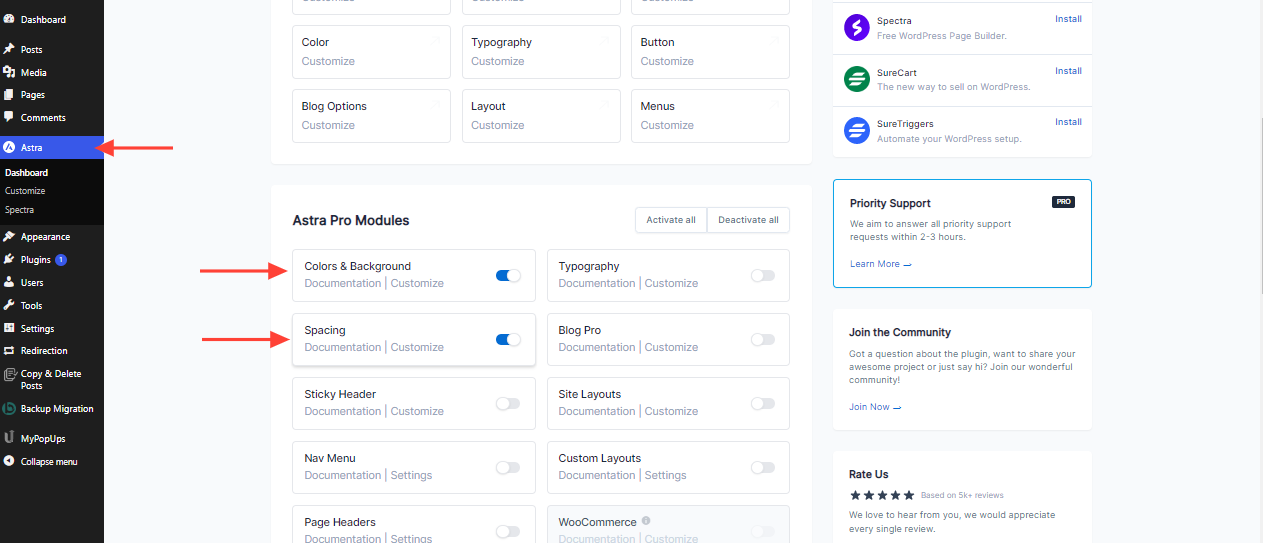Open the Layout Customize card
The image size is (1263, 543).
click(x=540, y=116)
